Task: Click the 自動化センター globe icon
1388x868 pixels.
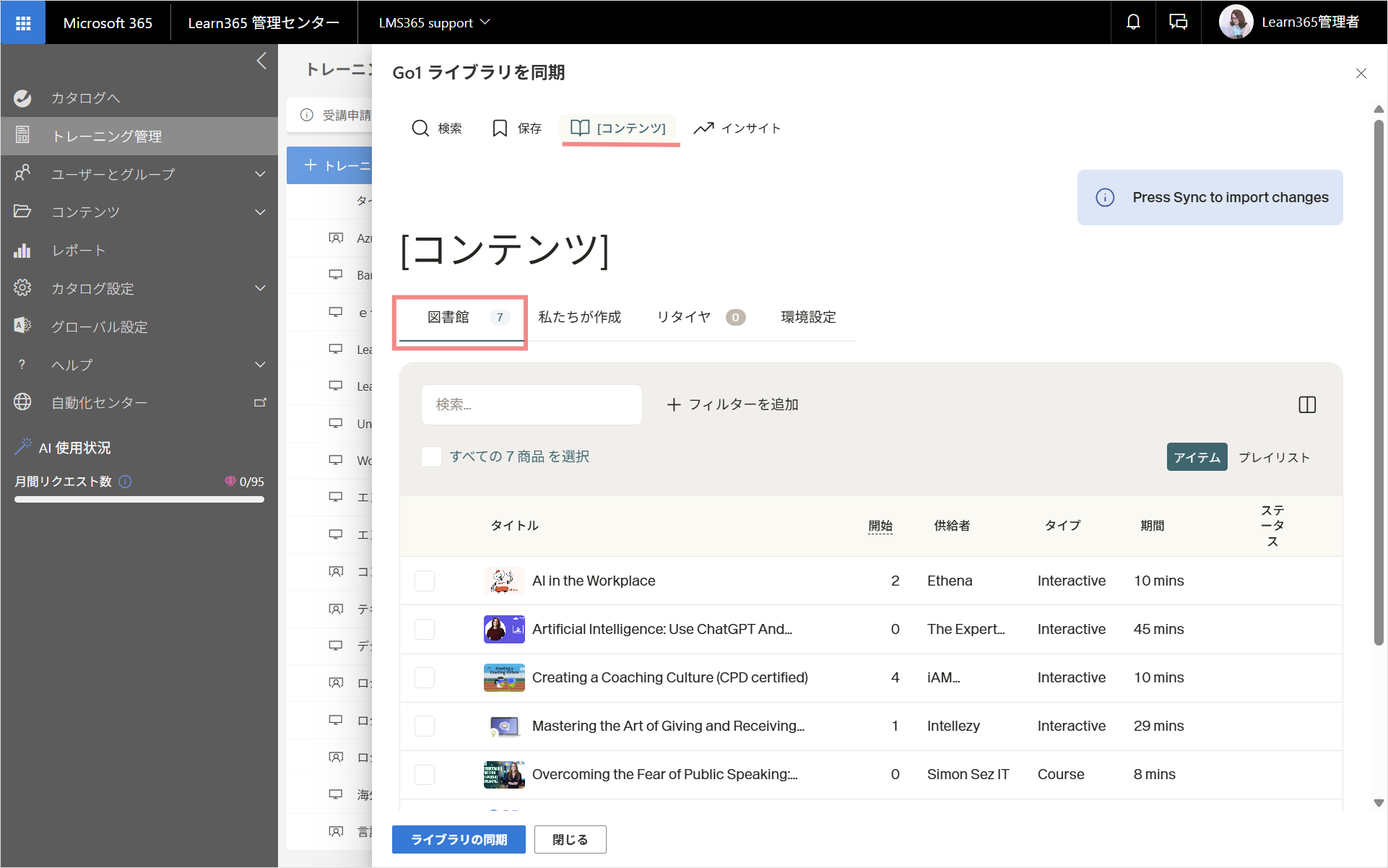Action: [x=22, y=402]
